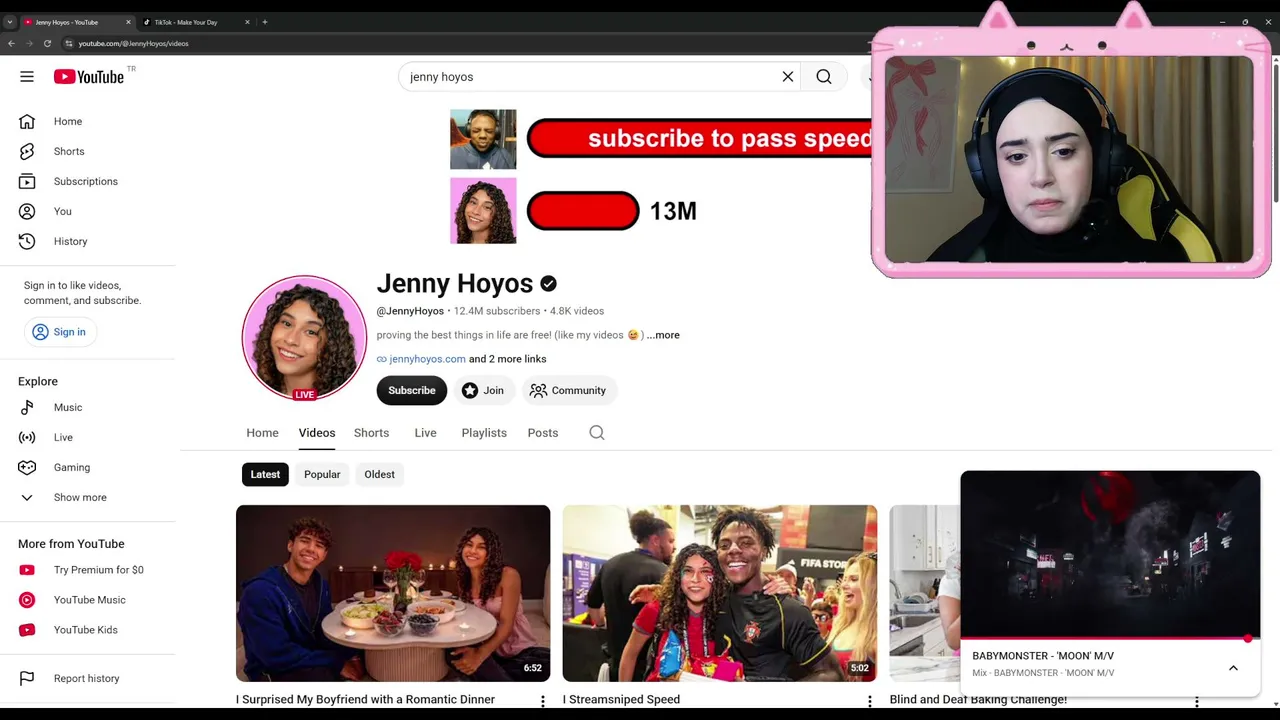This screenshot has width=1280, height=720.
Task: Expand channel description with ...more
Action: pos(663,335)
